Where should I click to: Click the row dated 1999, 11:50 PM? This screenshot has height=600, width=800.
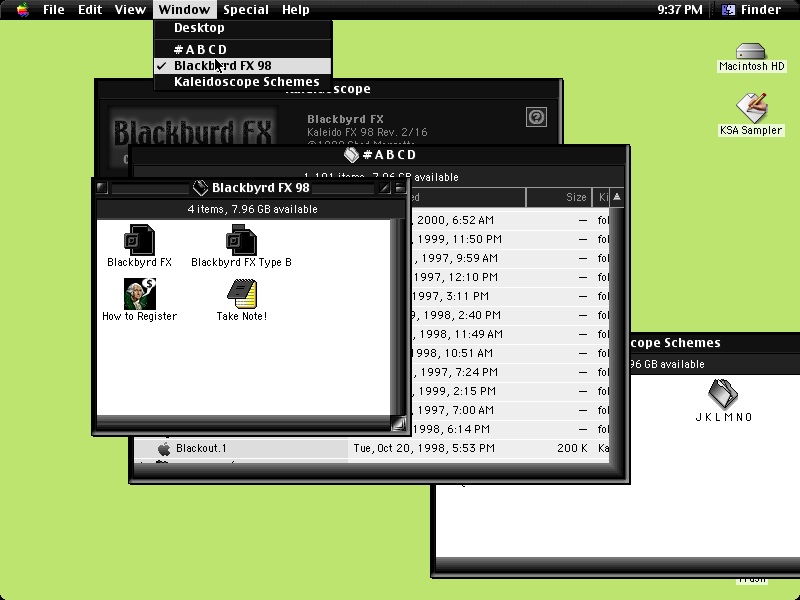[x=509, y=239]
